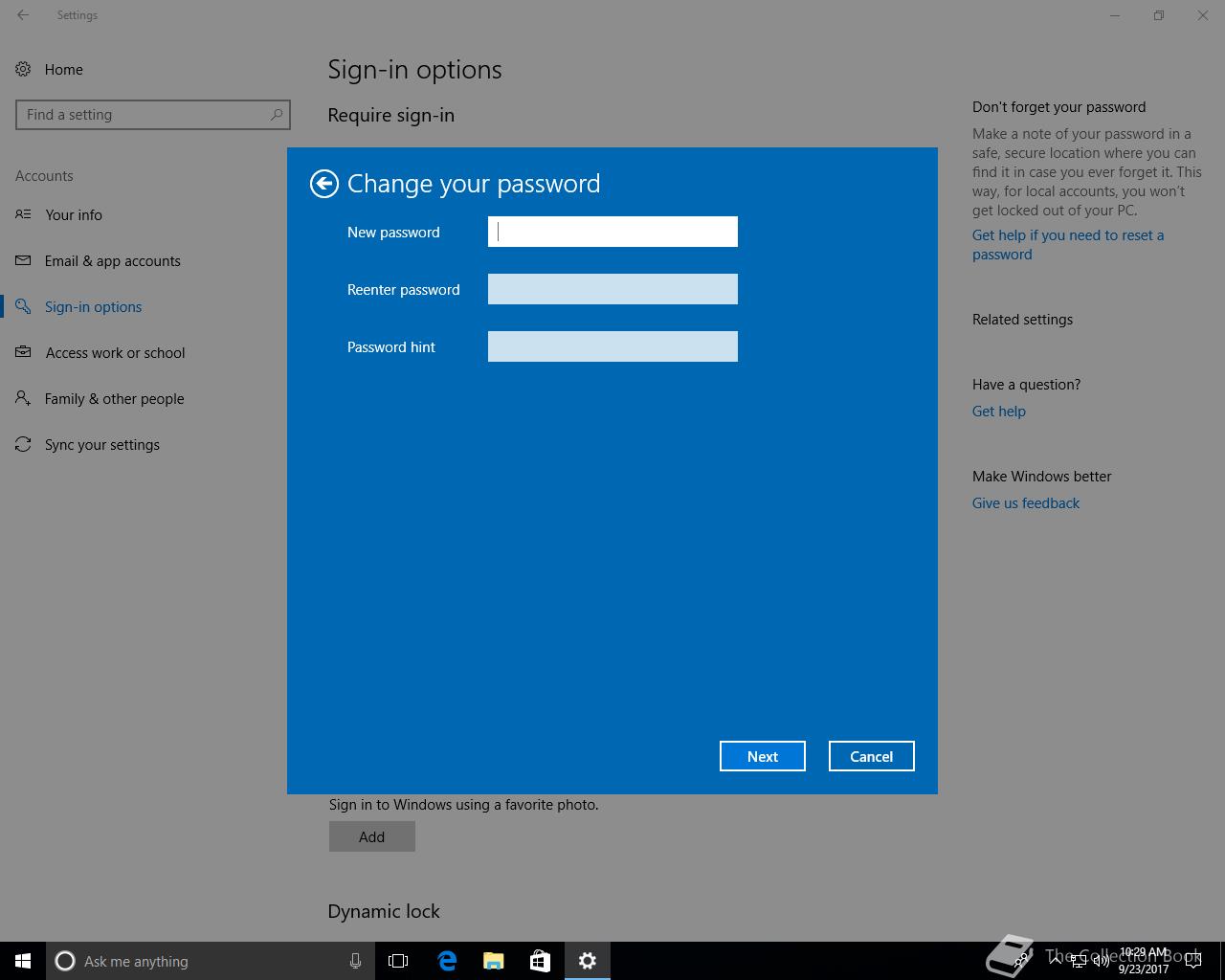
Task: Click the Family people icon
Action: point(23,398)
